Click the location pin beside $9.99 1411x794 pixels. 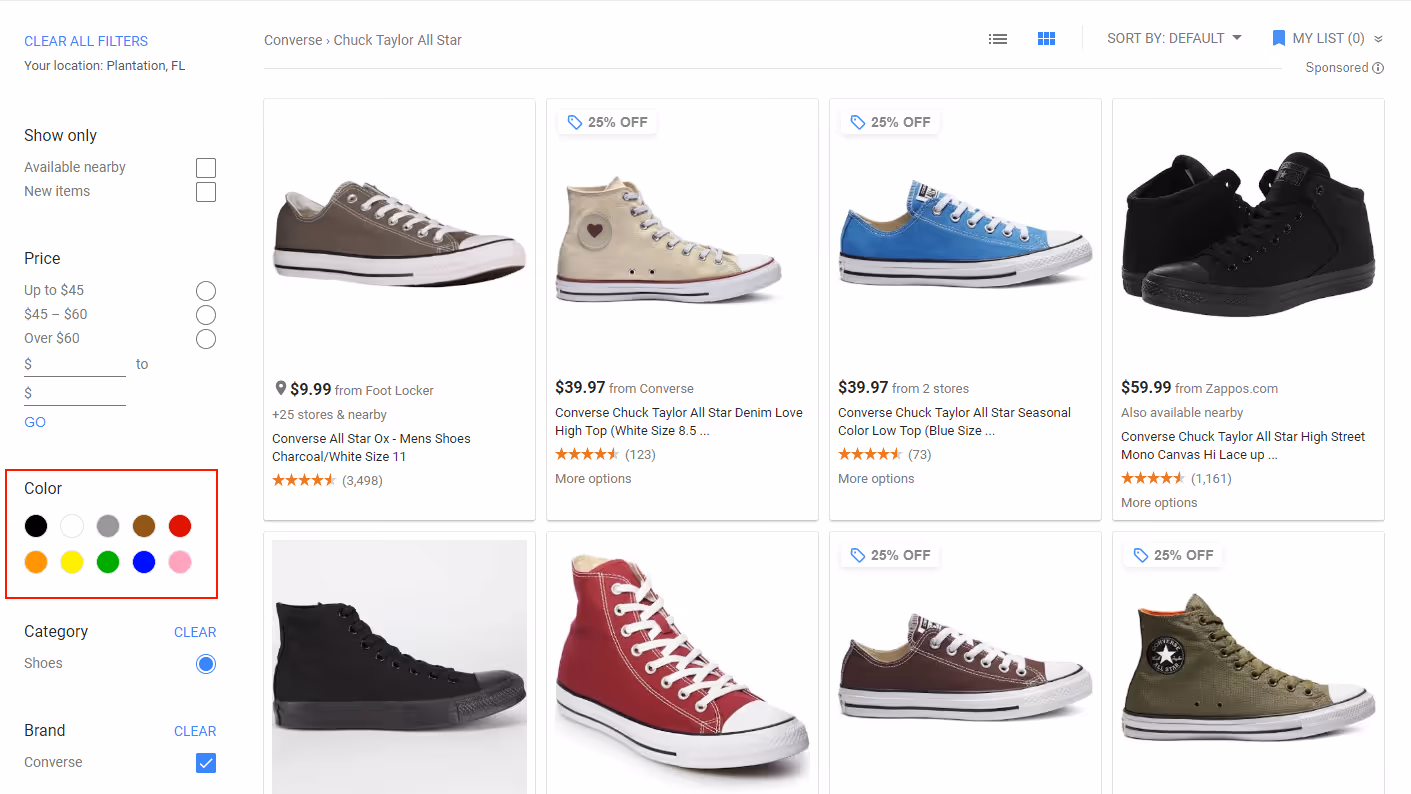point(280,389)
